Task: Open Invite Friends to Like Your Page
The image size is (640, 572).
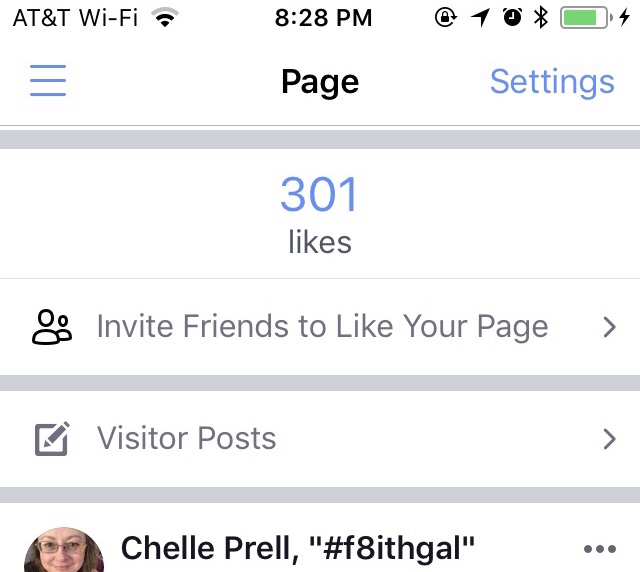Action: [322, 327]
